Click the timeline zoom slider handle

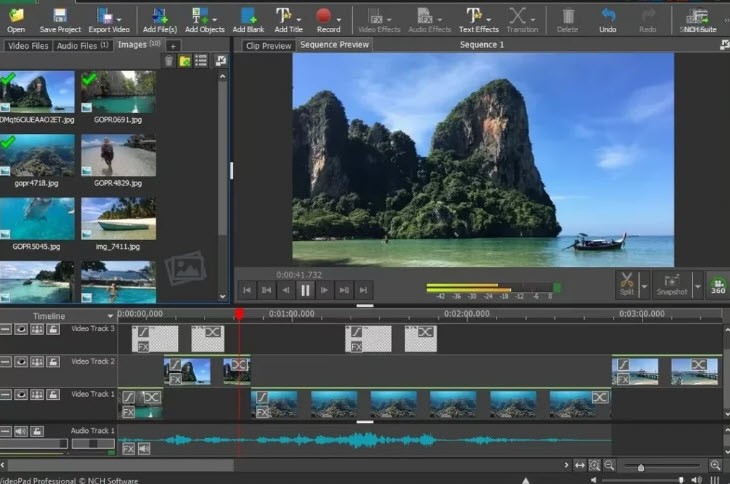(641, 467)
